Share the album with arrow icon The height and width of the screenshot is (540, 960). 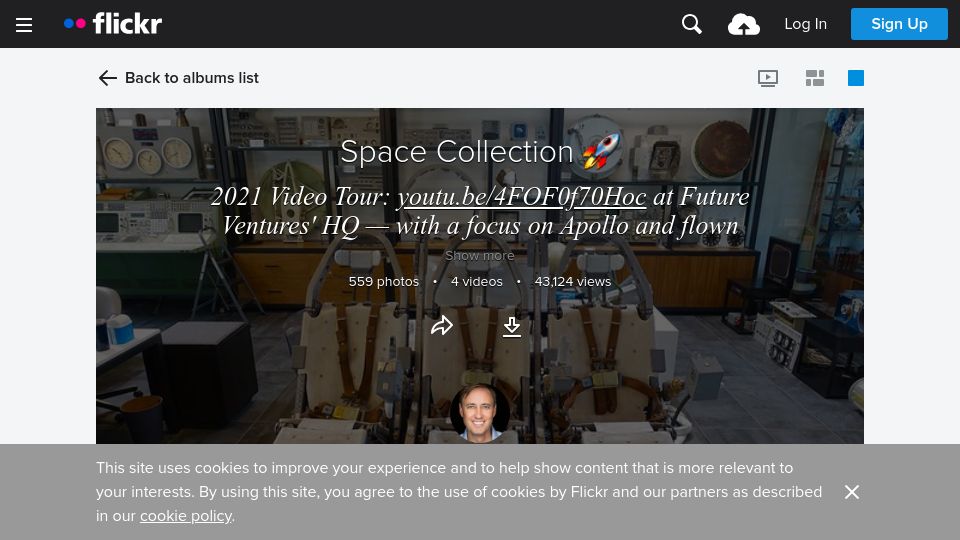pos(441,326)
